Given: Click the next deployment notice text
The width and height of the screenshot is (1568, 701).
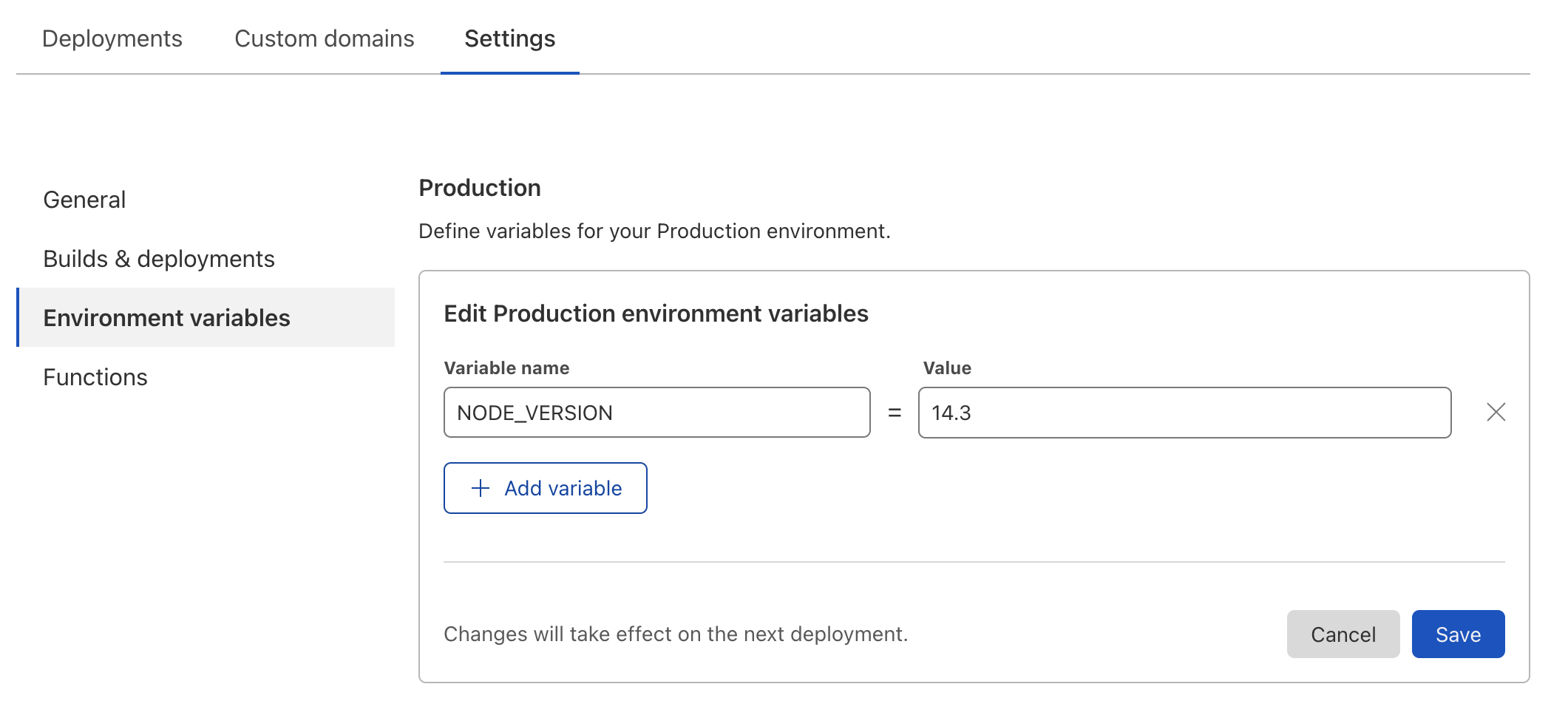Looking at the screenshot, I should tap(675, 634).
